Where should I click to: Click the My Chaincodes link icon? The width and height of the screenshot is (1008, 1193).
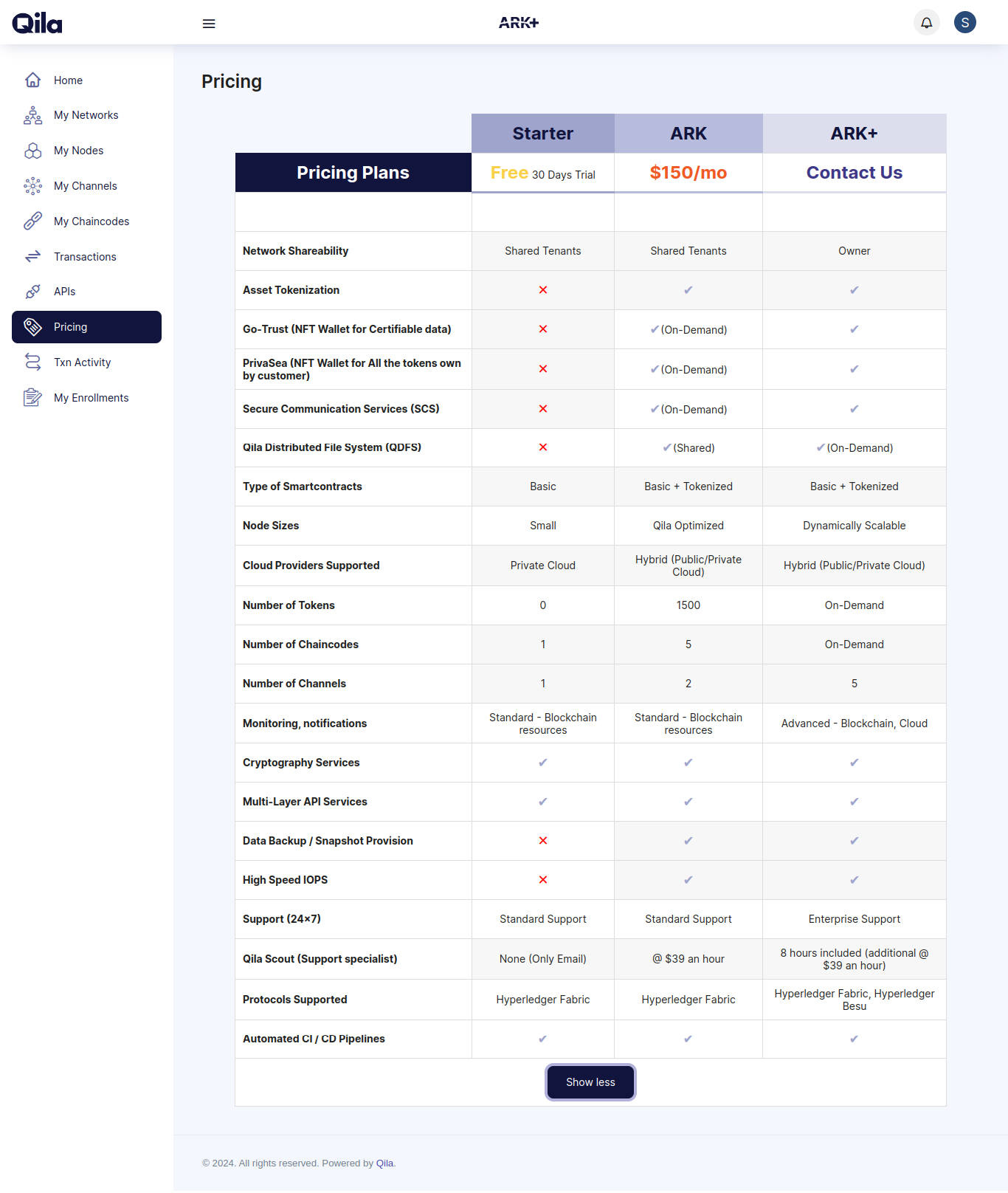pyautogui.click(x=32, y=221)
